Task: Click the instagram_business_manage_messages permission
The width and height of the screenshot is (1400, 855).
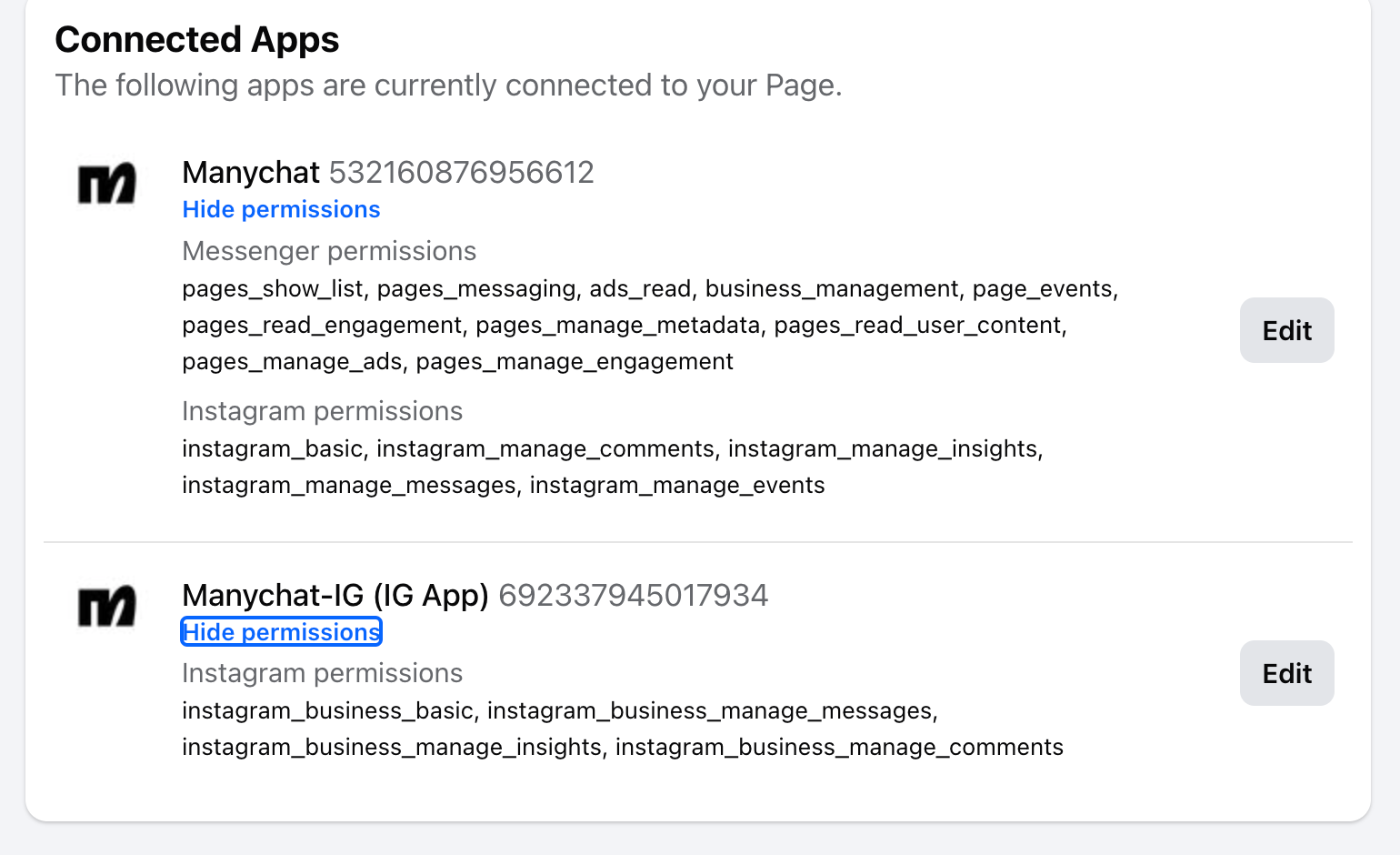Action: [710, 710]
